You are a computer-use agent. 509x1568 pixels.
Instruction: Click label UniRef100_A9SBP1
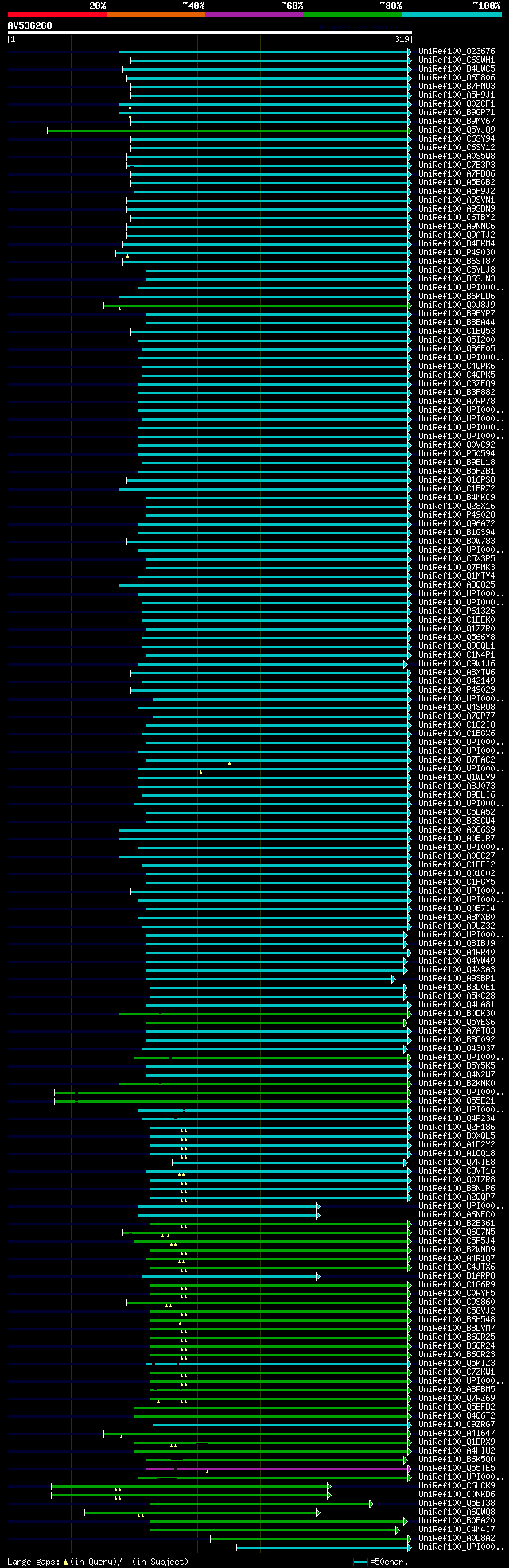pyautogui.click(x=457, y=979)
